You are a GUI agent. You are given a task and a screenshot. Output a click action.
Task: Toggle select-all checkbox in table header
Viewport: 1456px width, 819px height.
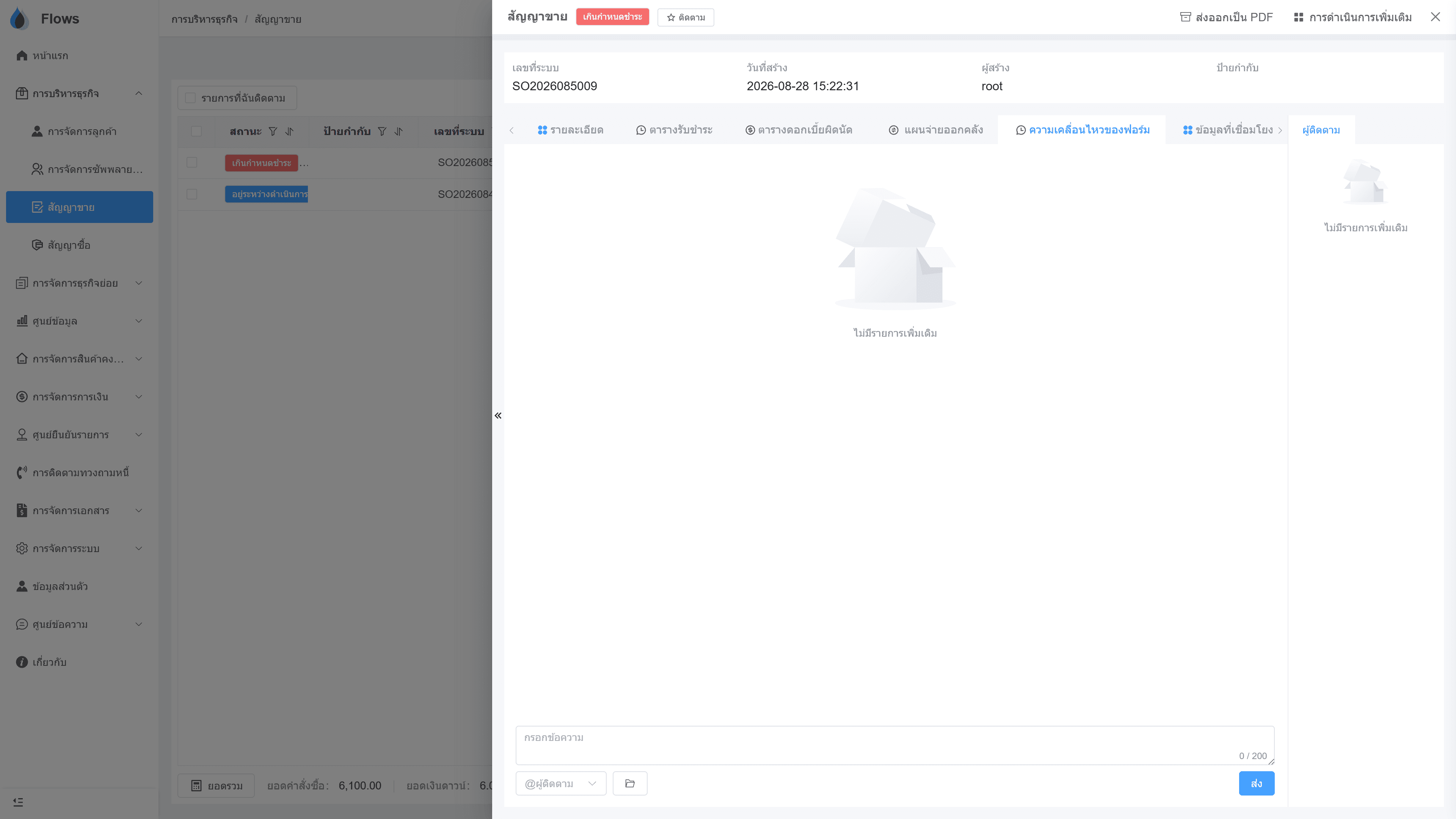(196, 131)
